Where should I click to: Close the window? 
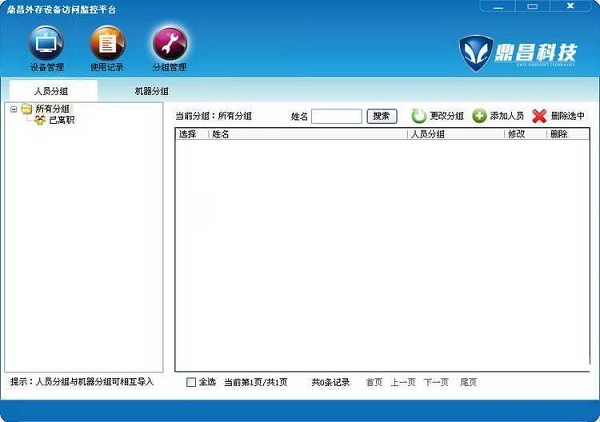(x=570, y=6)
